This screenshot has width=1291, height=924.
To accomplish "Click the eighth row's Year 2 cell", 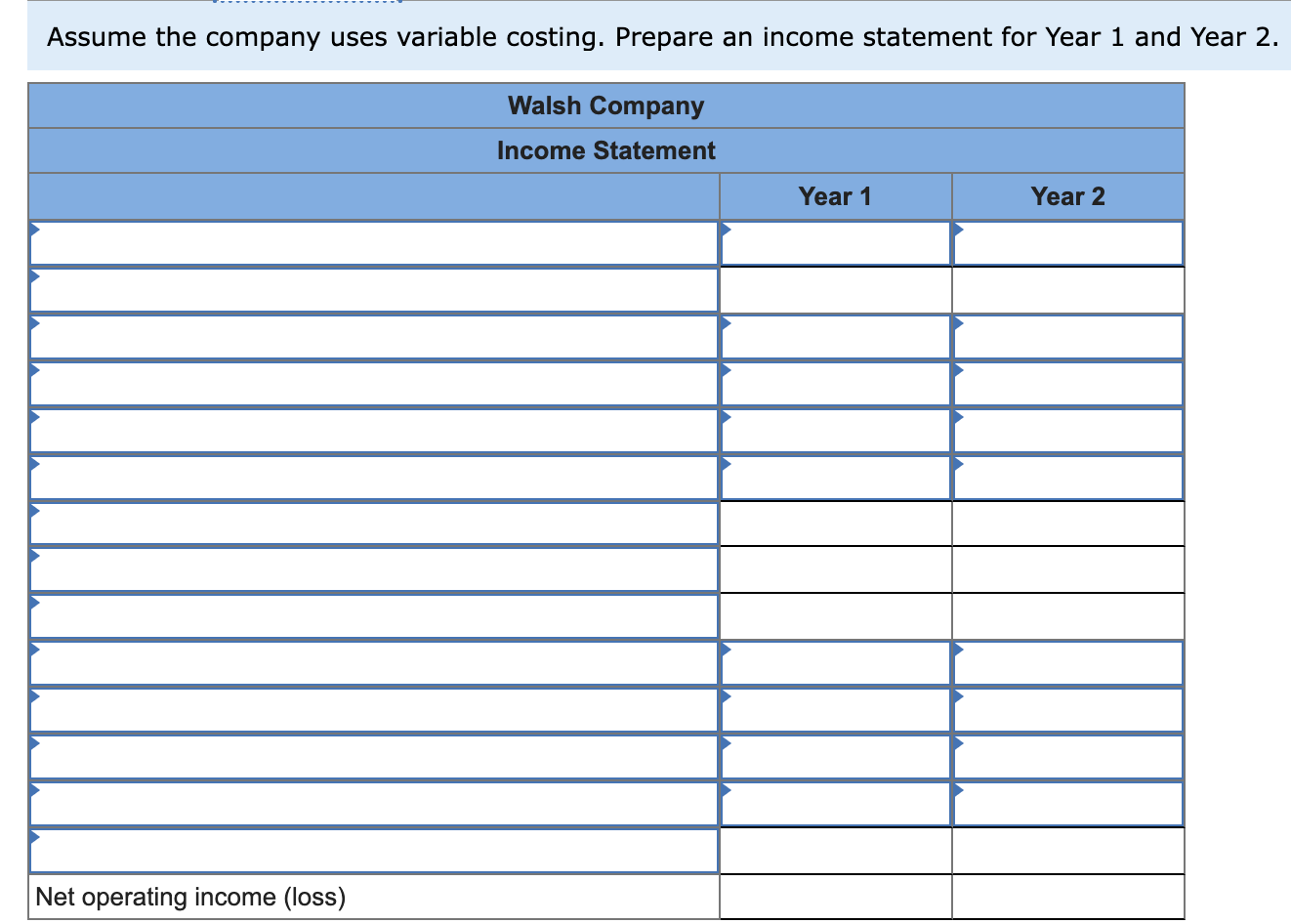I will point(1068,571).
